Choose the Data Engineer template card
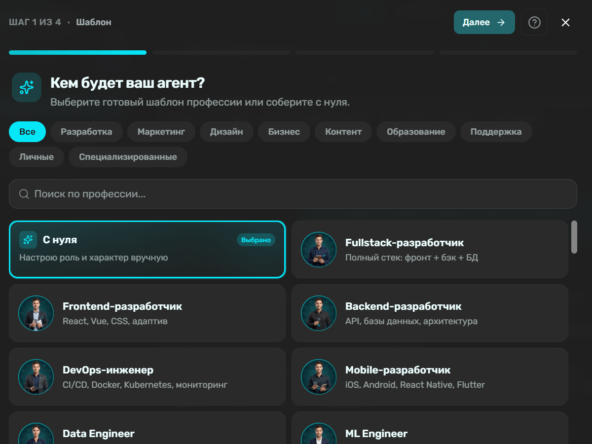Viewport: 592px width, 444px height. coord(147,428)
